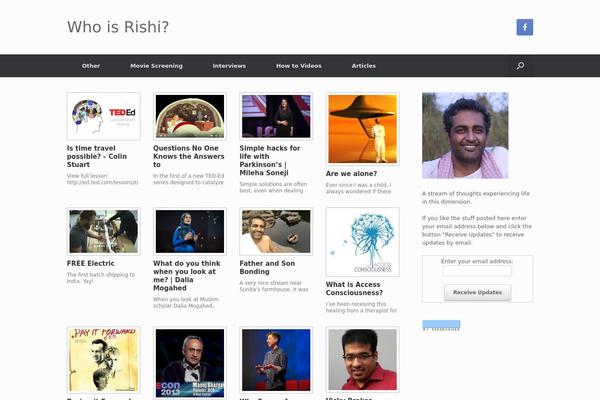Click the blue FeedBurner badge below form
The width and height of the screenshot is (600, 400).
tap(441, 325)
